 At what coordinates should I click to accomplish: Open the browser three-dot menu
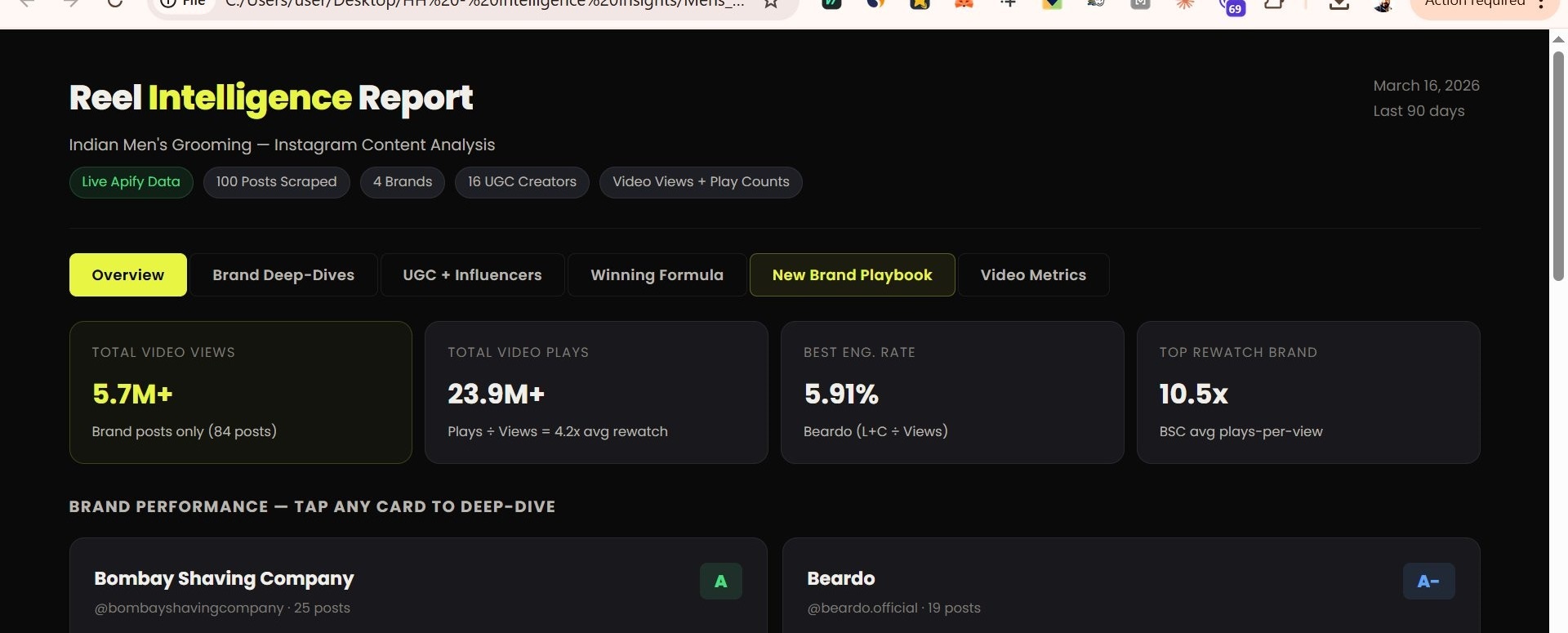1541,3
